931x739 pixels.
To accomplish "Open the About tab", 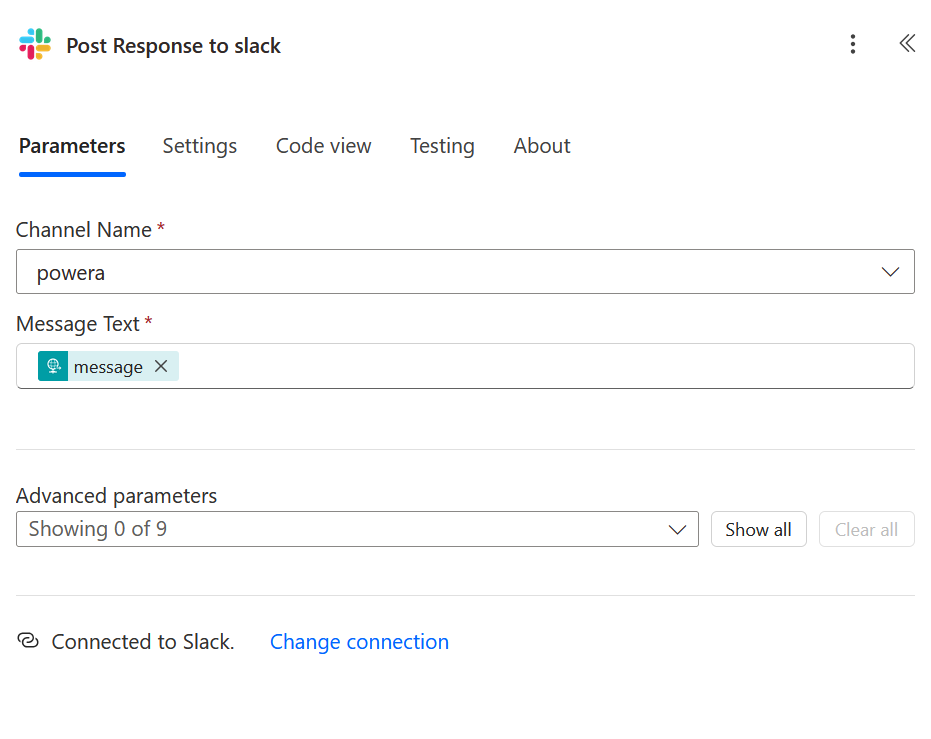I will (x=542, y=146).
